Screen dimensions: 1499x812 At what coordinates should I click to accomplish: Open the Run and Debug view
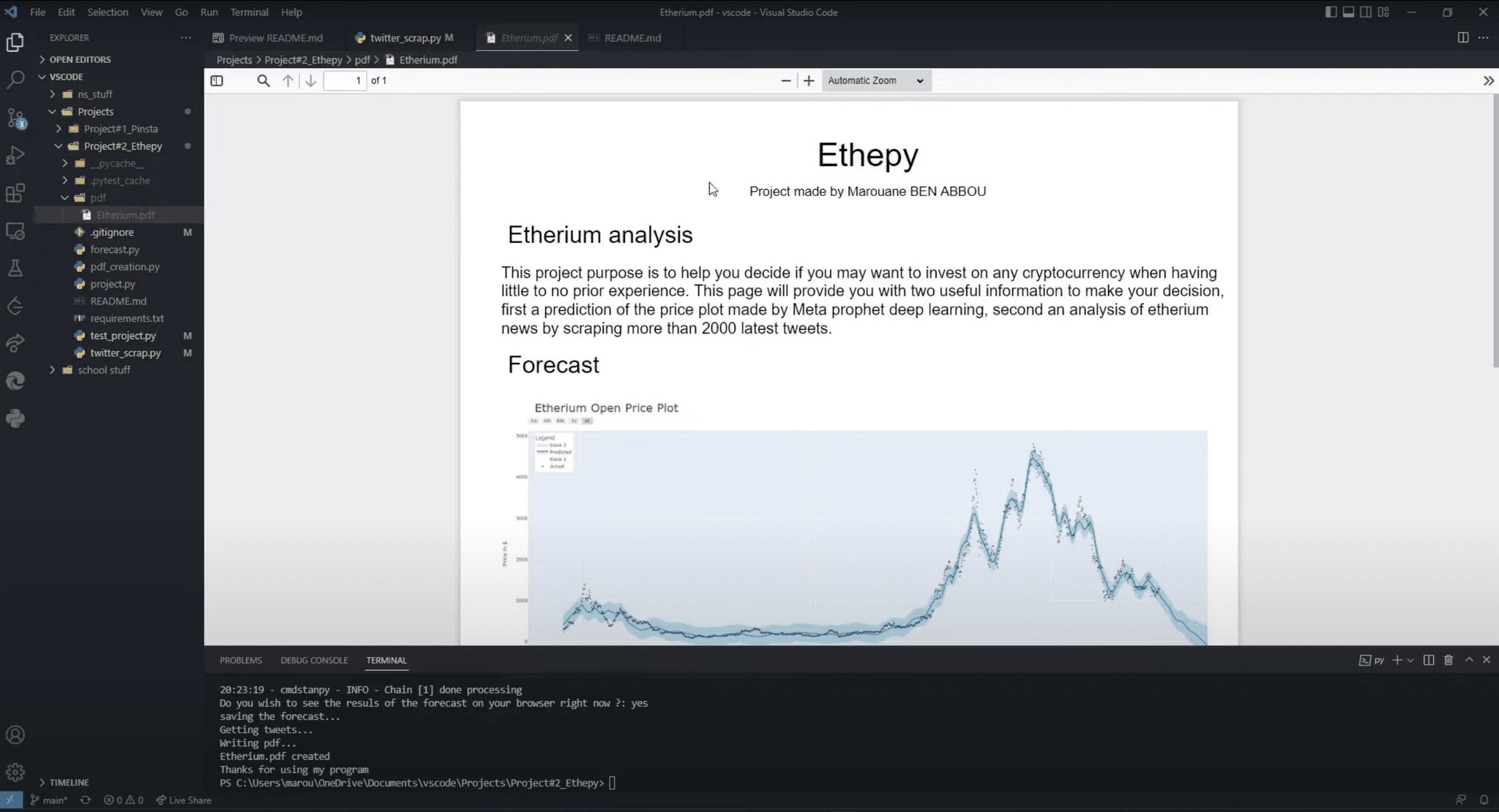pos(15,155)
